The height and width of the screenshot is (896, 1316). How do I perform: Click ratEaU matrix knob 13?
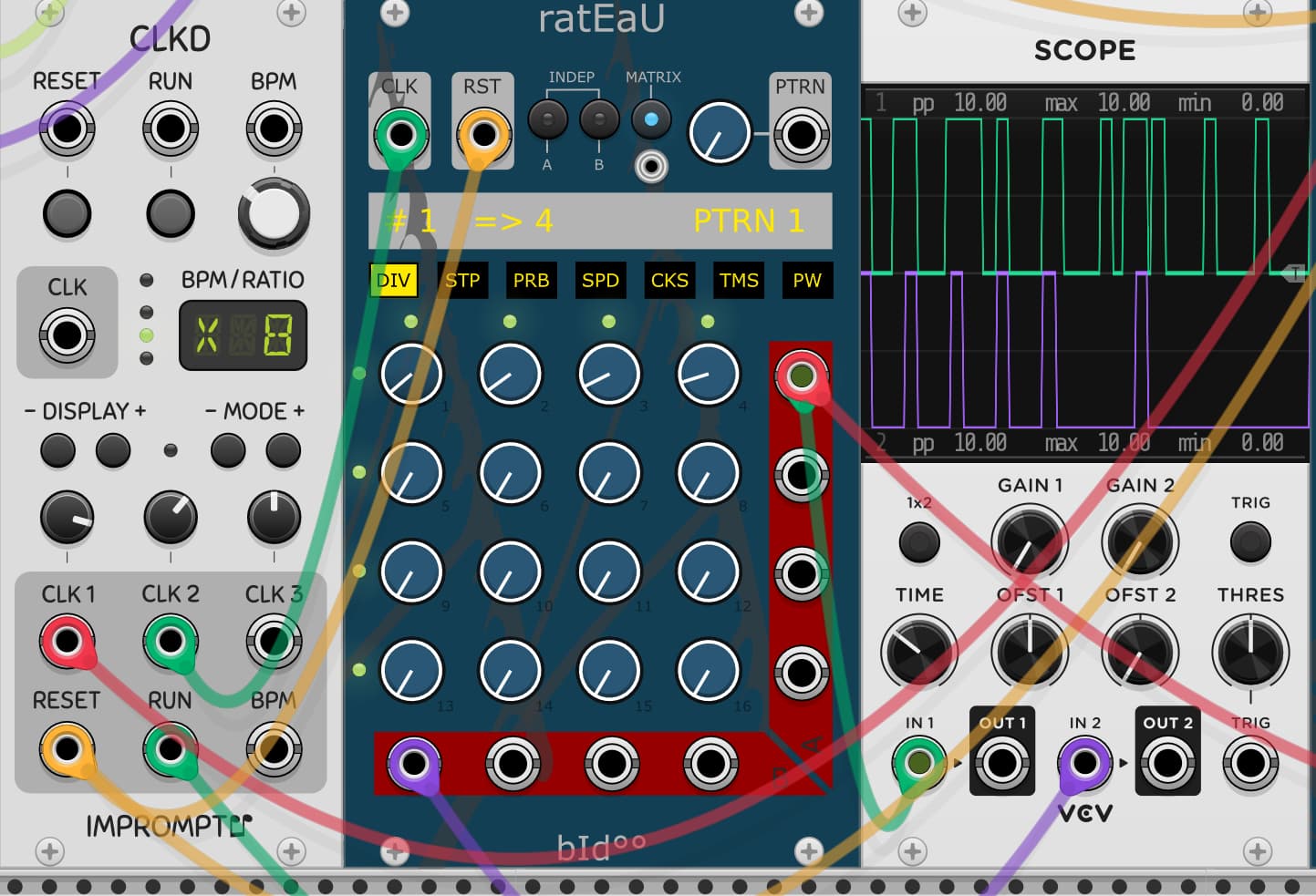(411, 671)
